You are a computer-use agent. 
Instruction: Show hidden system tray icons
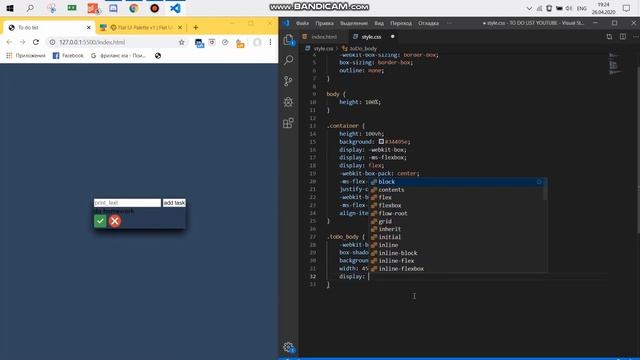(529, 8)
